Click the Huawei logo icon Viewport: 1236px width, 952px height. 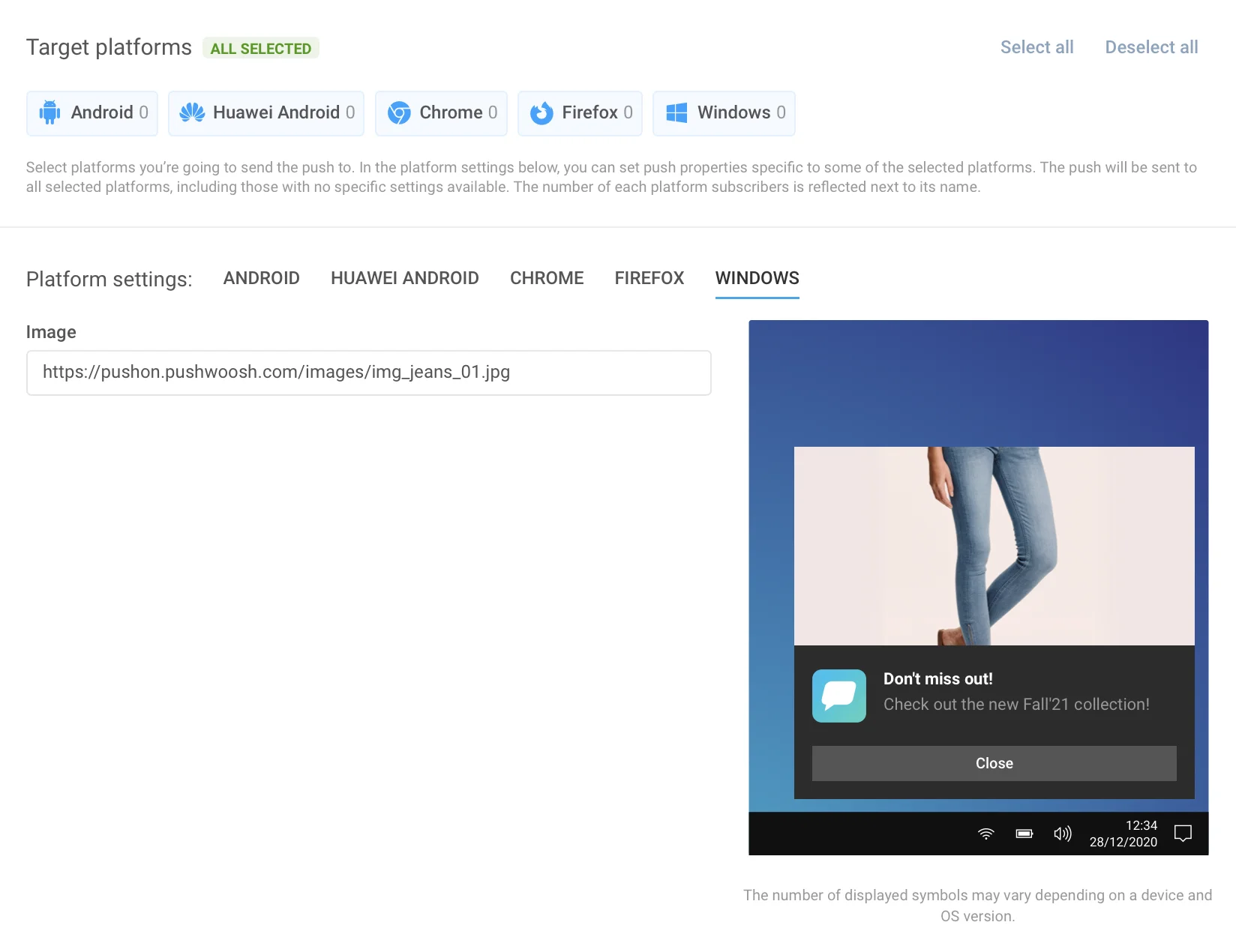(x=193, y=112)
